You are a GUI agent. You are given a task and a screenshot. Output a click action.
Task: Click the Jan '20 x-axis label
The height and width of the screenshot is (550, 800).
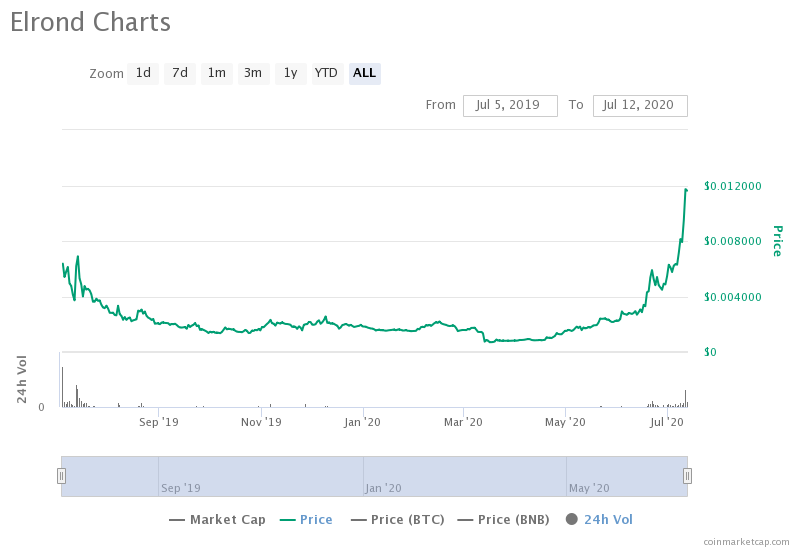click(x=362, y=422)
